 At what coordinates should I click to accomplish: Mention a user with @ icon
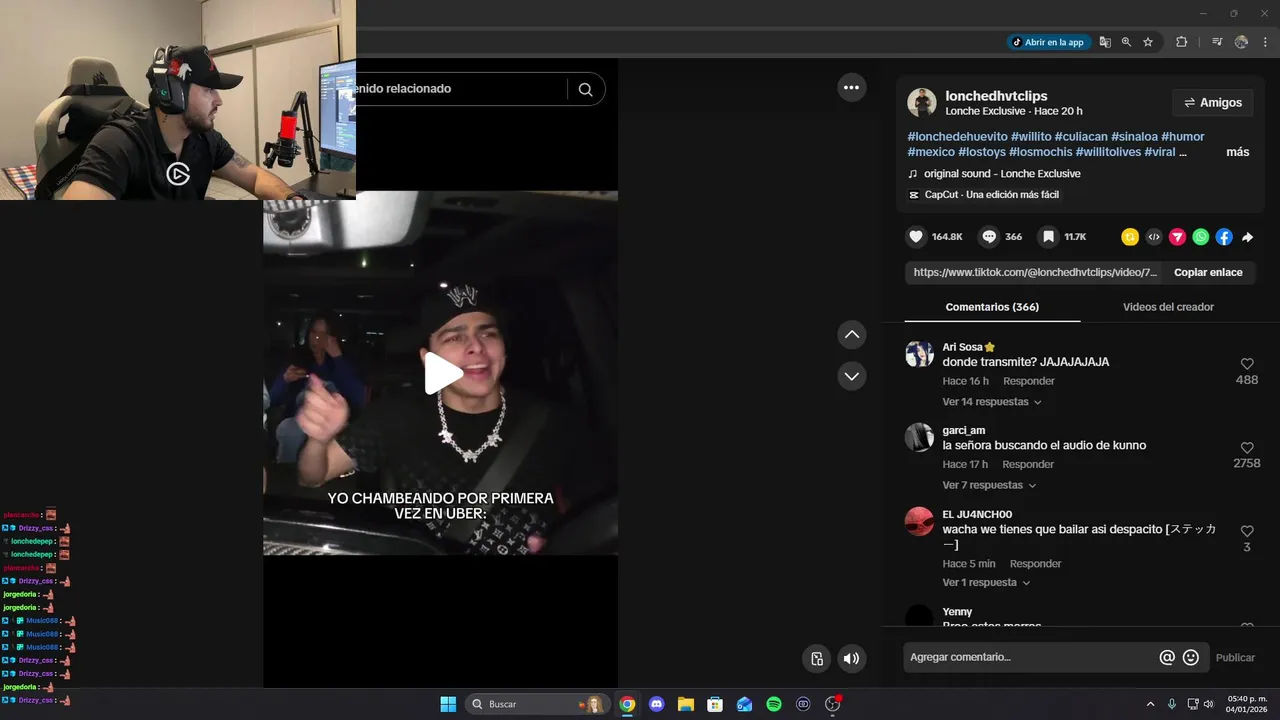[x=1167, y=657]
